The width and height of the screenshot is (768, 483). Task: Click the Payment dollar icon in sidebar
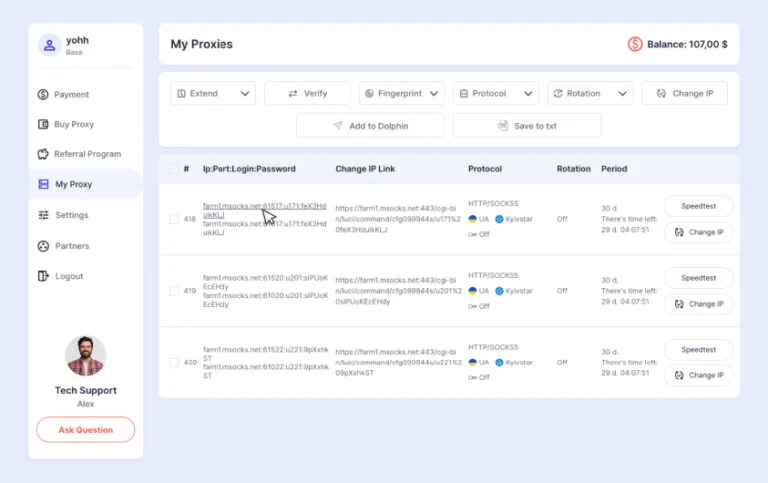tap(43, 94)
